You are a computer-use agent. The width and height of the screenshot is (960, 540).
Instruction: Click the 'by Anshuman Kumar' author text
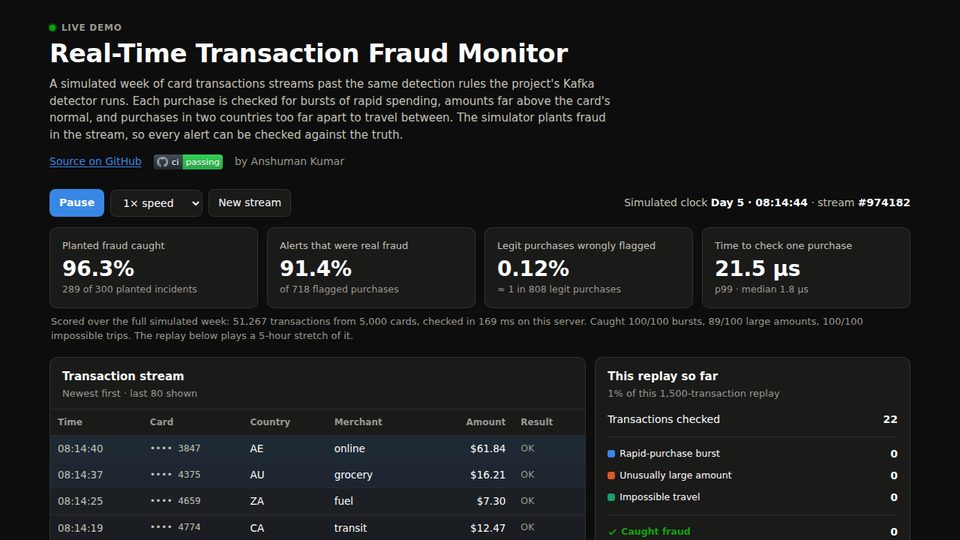point(289,161)
